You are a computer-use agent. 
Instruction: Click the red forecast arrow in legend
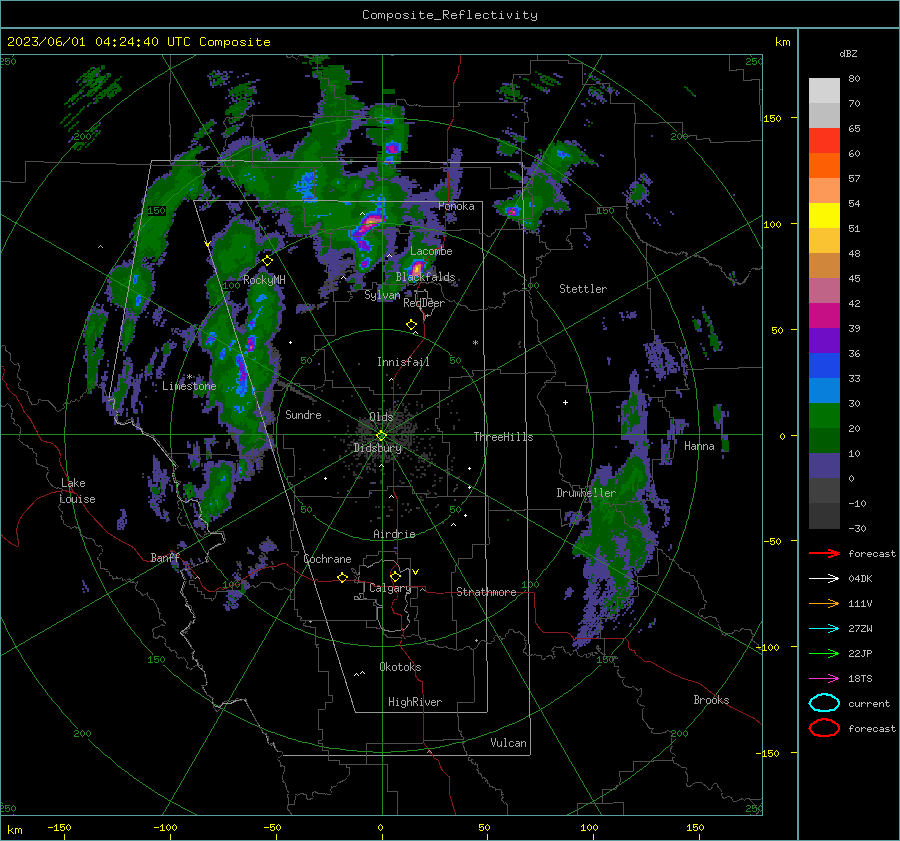(x=824, y=553)
